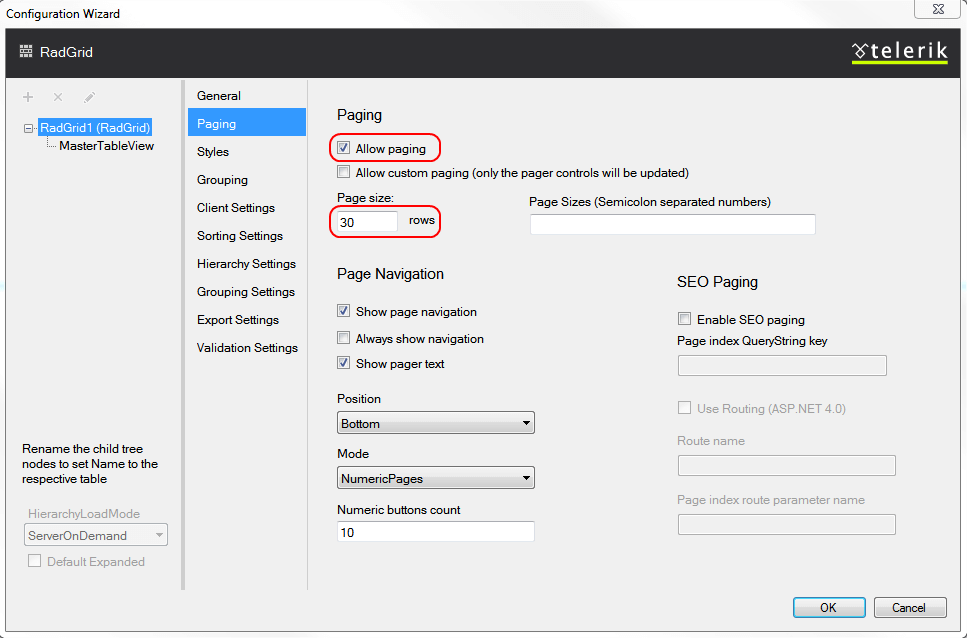Select the Client Settings tab
The width and height of the screenshot is (967, 638).
click(236, 208)
